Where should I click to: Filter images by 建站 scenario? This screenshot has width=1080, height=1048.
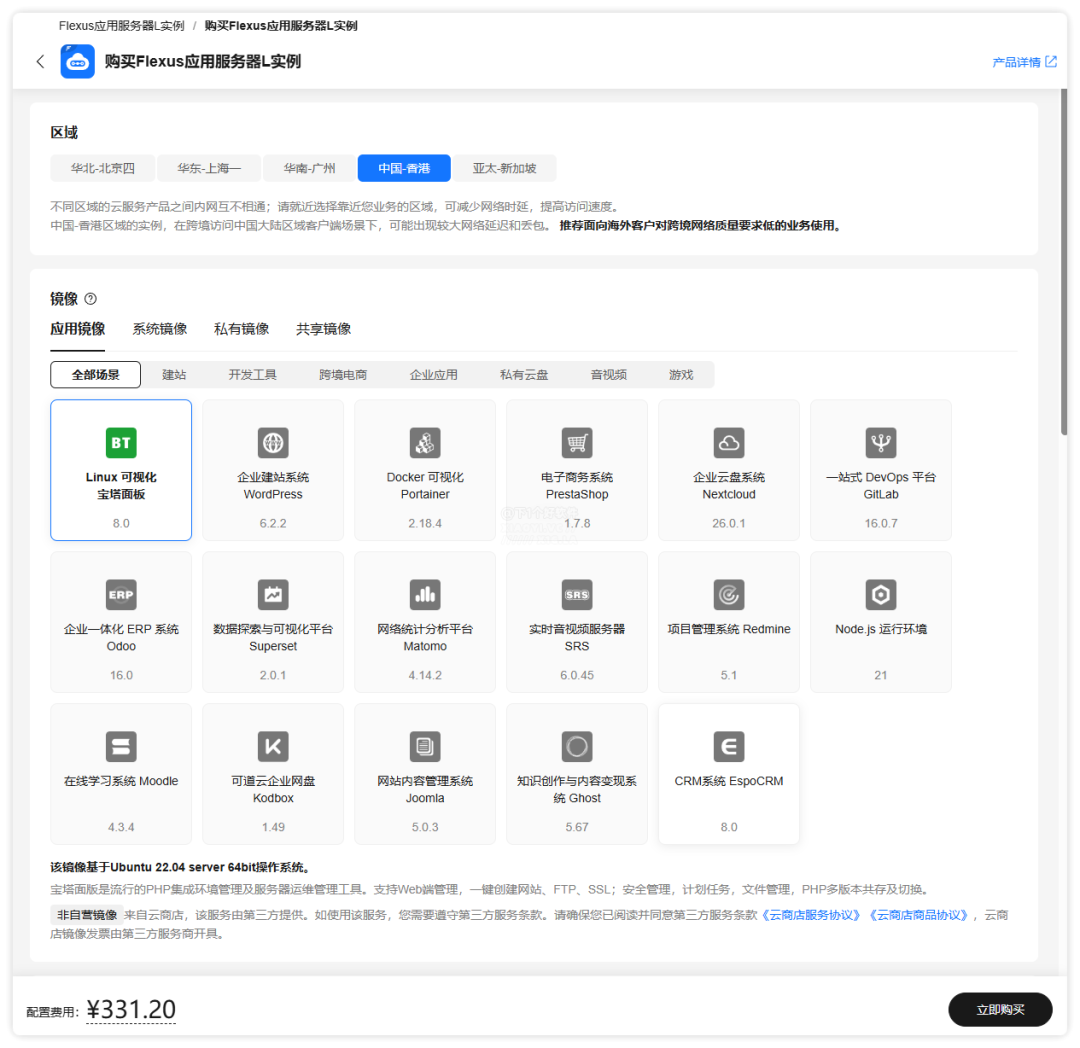pos(174,375)
